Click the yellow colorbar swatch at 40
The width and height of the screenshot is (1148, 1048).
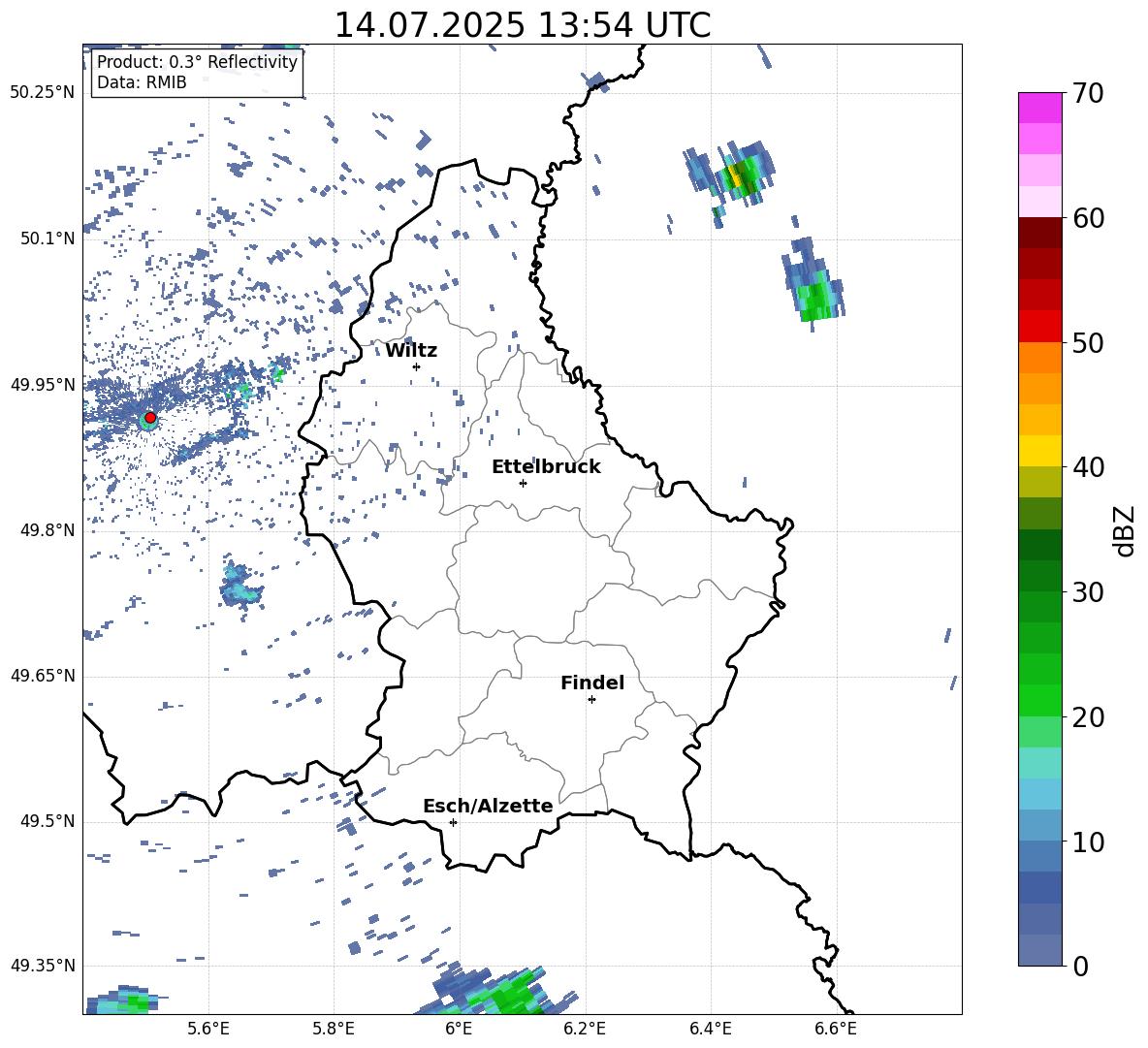(x=1039, y=451)
